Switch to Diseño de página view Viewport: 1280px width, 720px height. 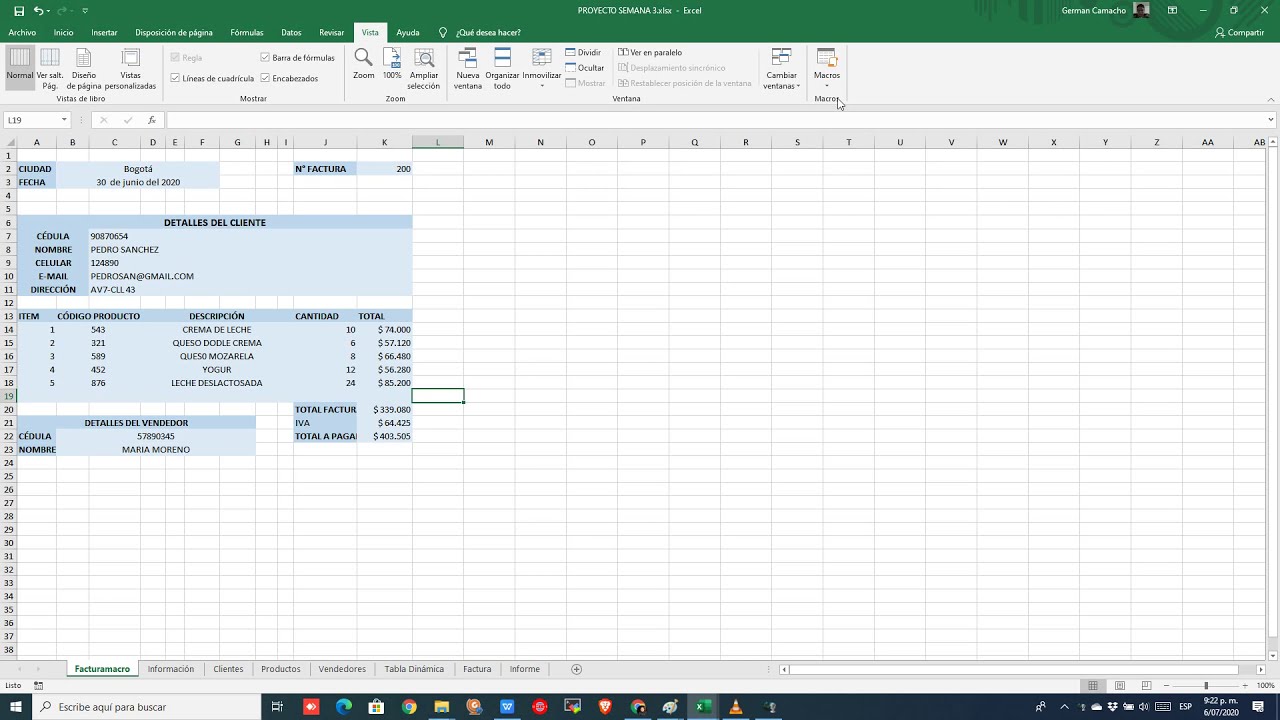pyautogui.click(x=84, y=69)
